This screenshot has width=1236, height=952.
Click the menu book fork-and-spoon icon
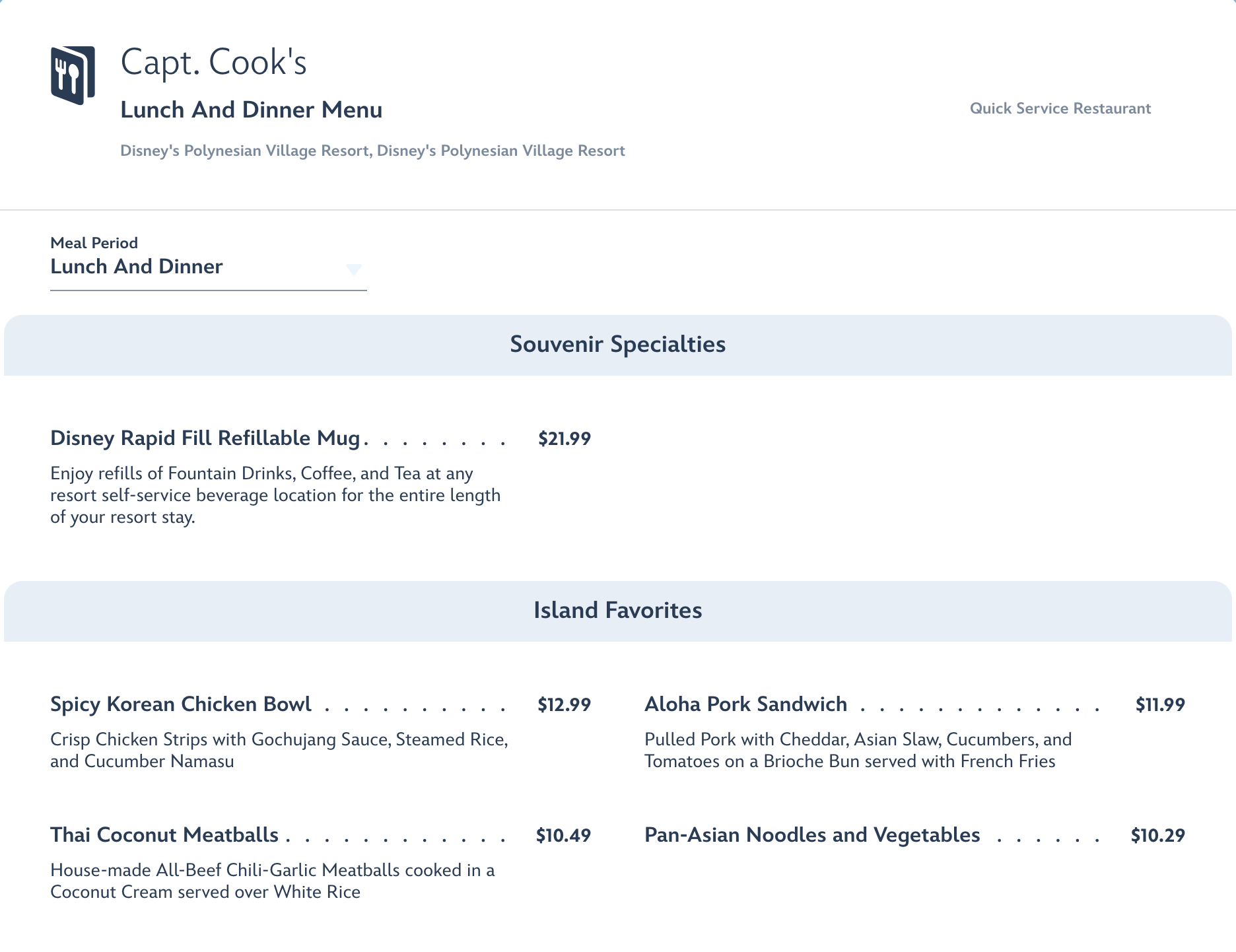(73, 75)
